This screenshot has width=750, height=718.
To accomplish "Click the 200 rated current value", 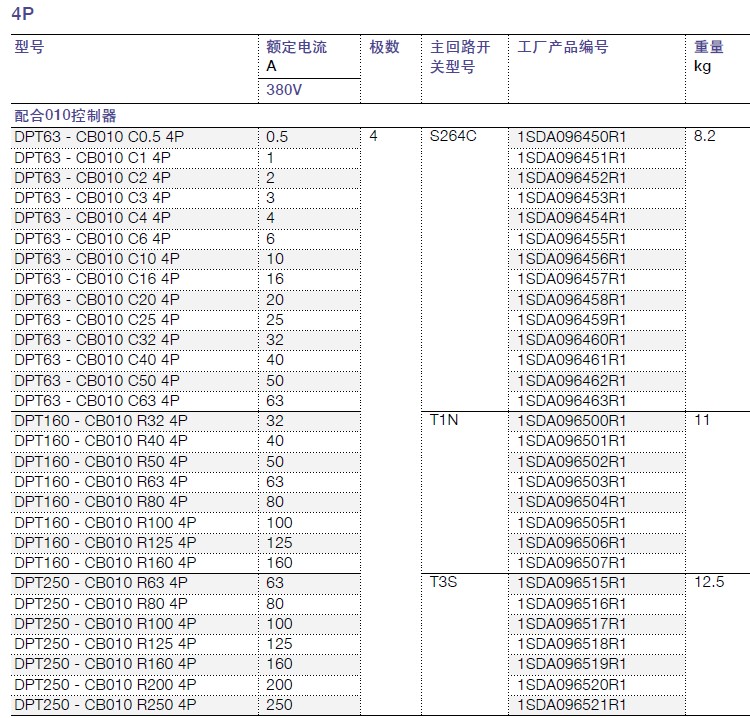I will [x=279, y=685].
